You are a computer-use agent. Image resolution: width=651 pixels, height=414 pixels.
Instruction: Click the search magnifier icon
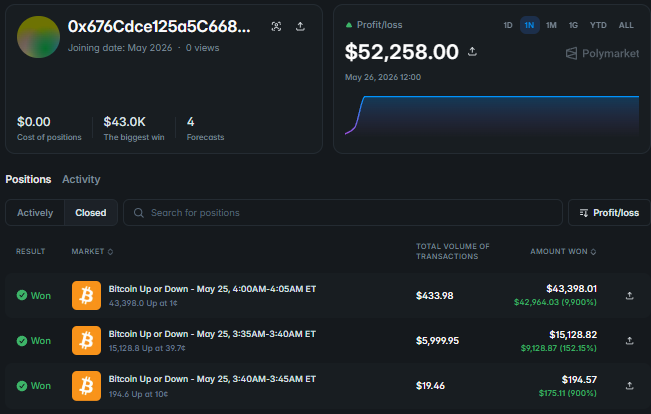139,213
